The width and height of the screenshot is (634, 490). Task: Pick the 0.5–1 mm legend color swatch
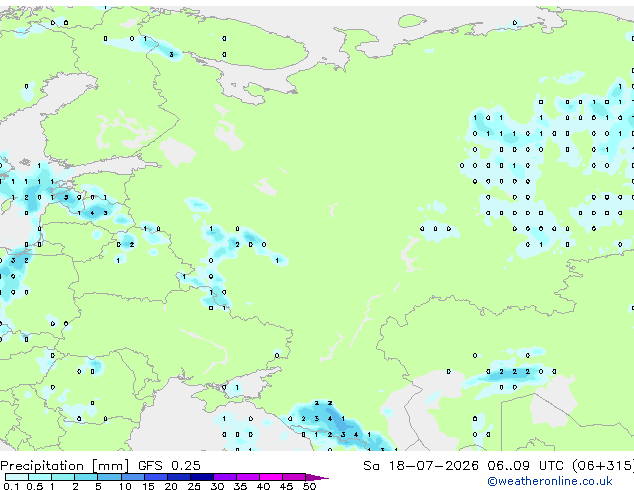tap(40, 477)
